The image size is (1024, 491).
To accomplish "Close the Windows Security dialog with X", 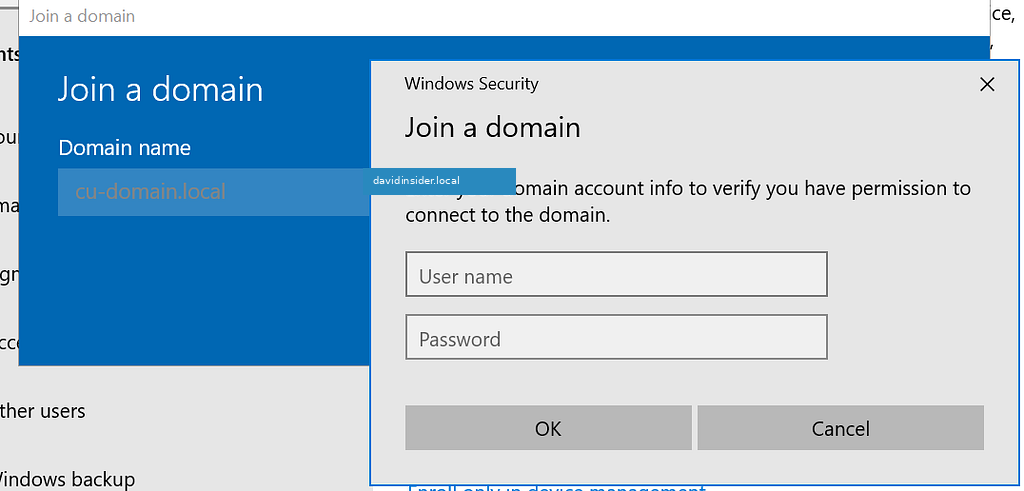I will click(x=987, y=84).
